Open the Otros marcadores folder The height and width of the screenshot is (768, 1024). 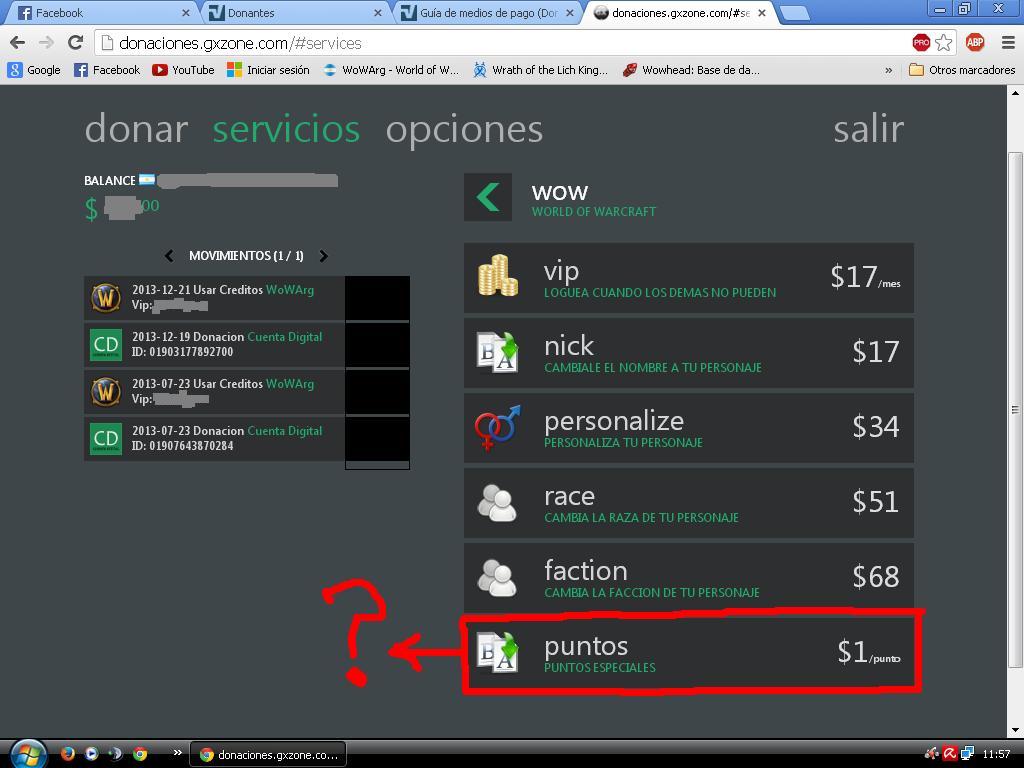coord(962,70)
